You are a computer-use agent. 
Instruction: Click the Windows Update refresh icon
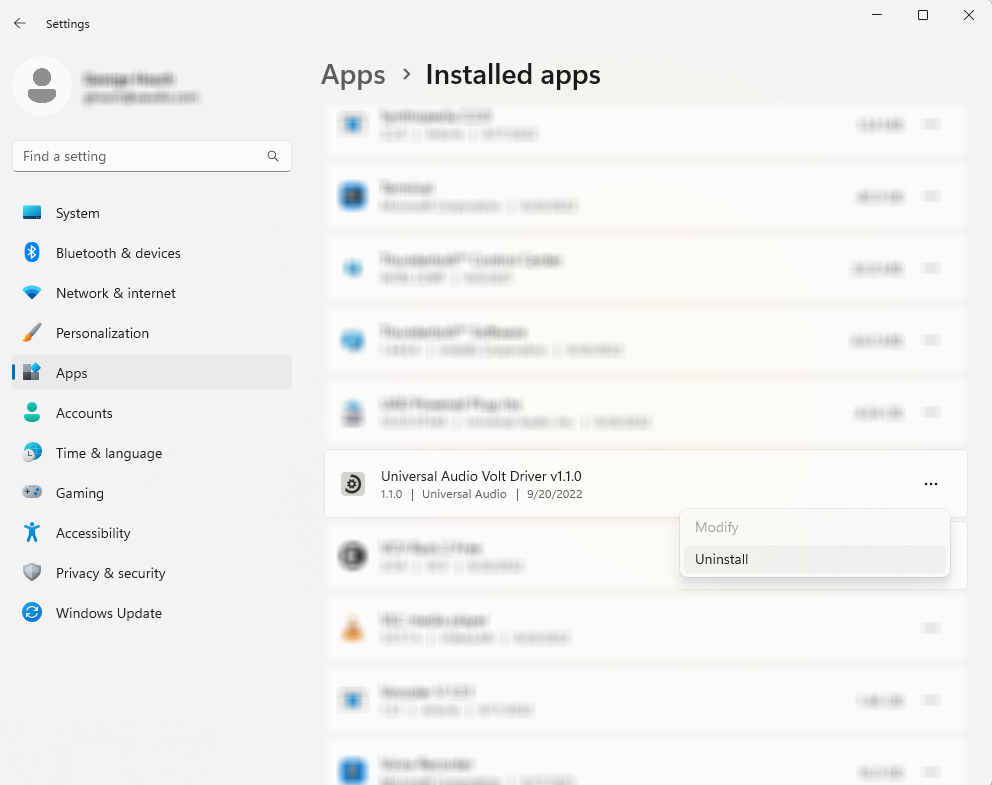click(32, 612)
